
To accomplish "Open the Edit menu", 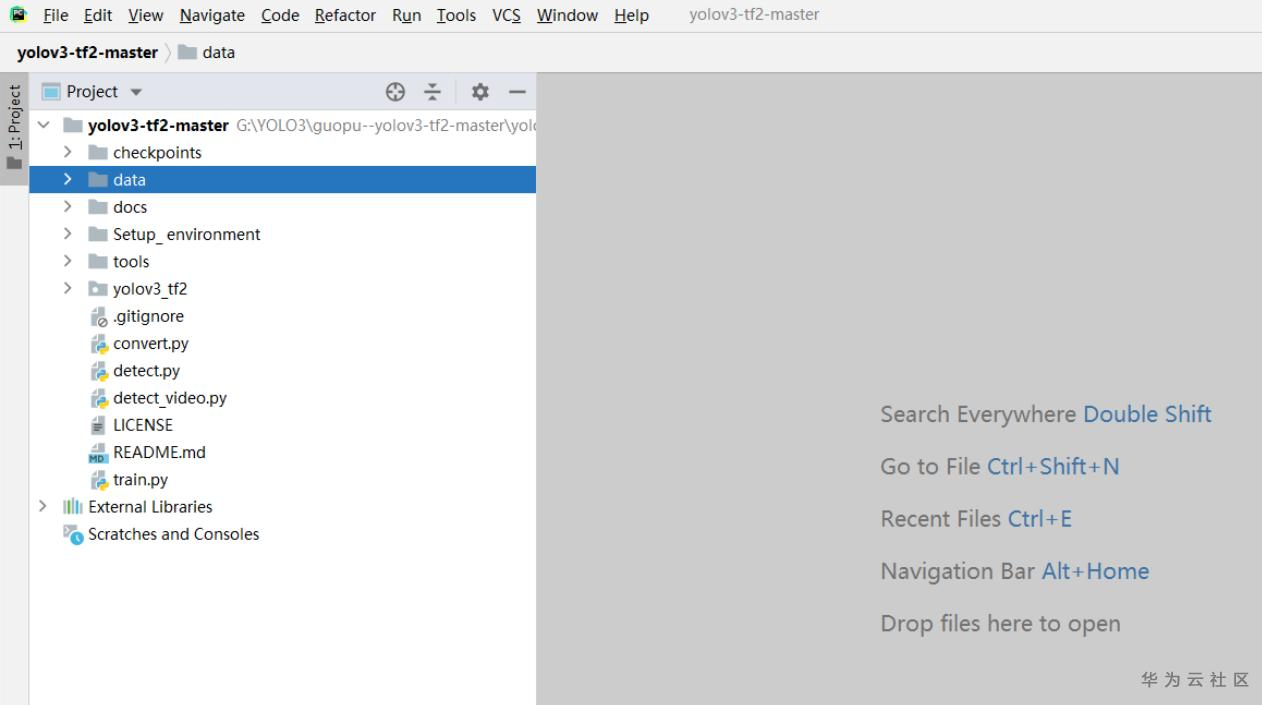I will click(98, 15).
